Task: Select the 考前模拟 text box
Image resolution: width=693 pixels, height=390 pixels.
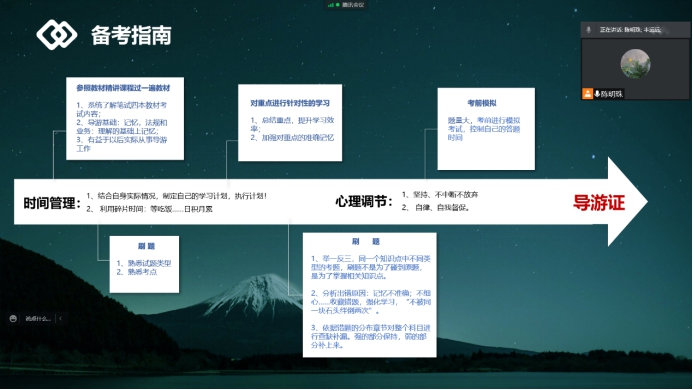Action: [x=486, y=129]
